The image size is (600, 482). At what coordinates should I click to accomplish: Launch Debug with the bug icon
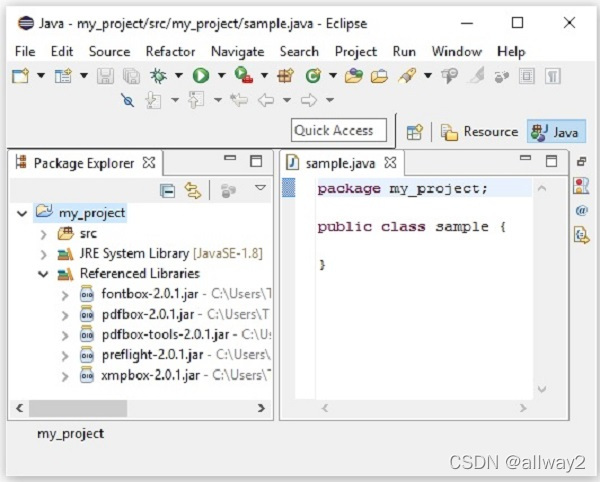tap(158, 76)
